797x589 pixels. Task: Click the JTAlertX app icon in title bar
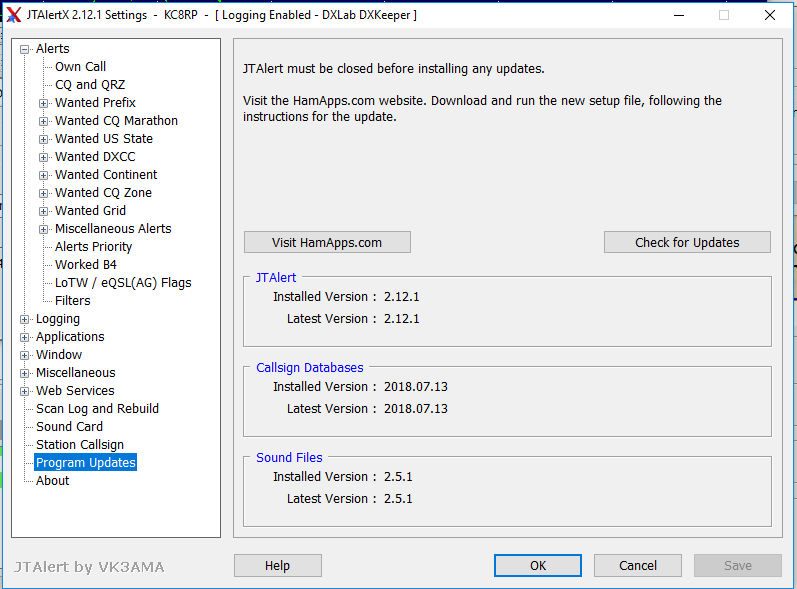coord(14,15)
